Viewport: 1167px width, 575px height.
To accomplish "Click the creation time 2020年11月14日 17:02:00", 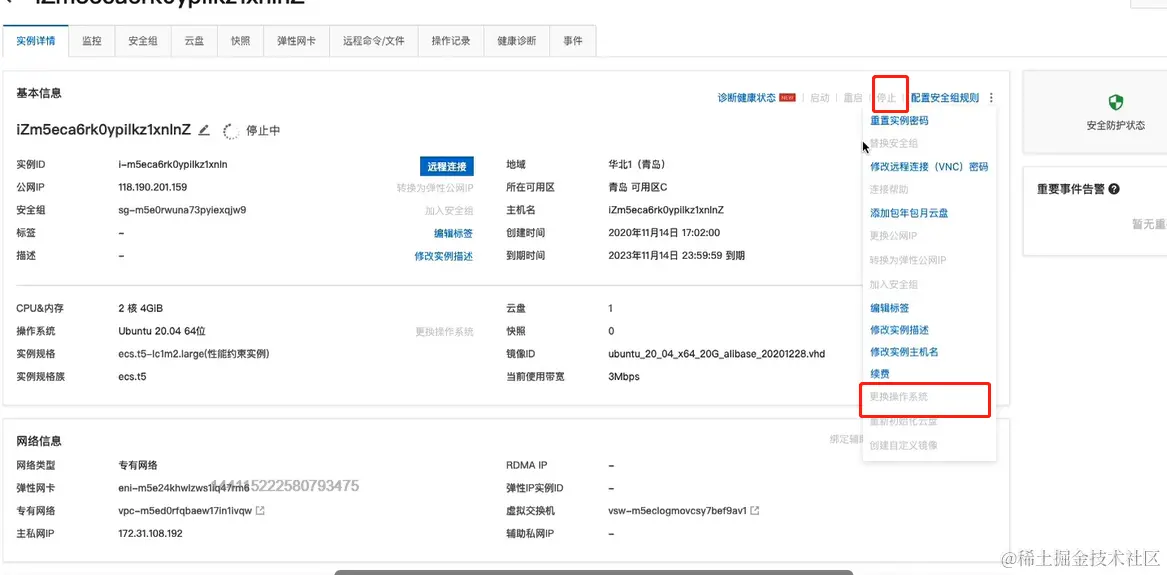I will tap(664, 233).
